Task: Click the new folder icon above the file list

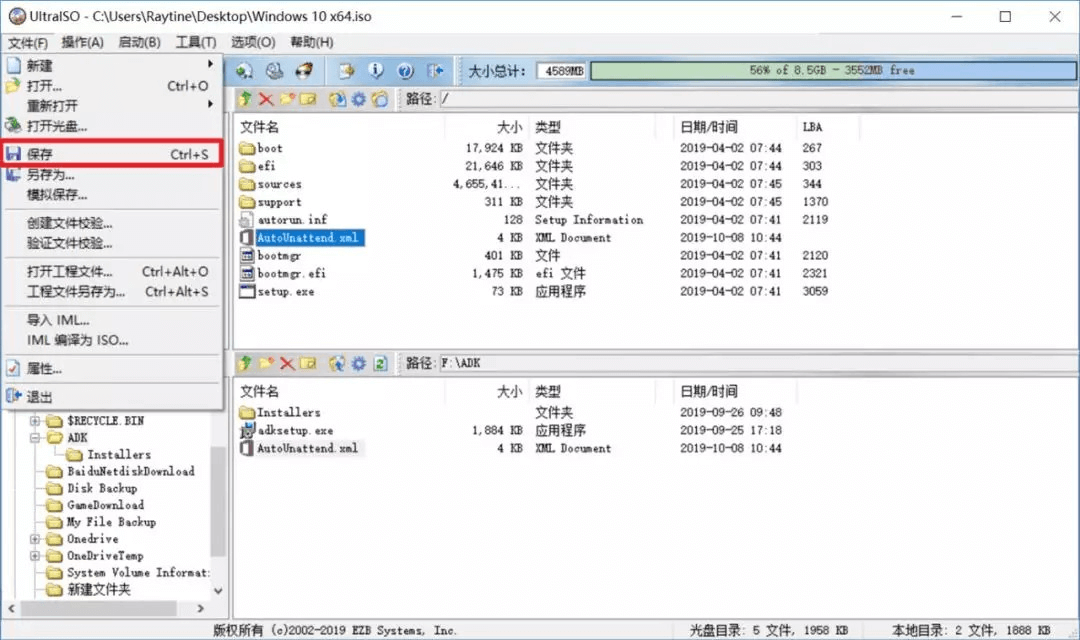Action: pyautogui.click(x=286, y=99)
